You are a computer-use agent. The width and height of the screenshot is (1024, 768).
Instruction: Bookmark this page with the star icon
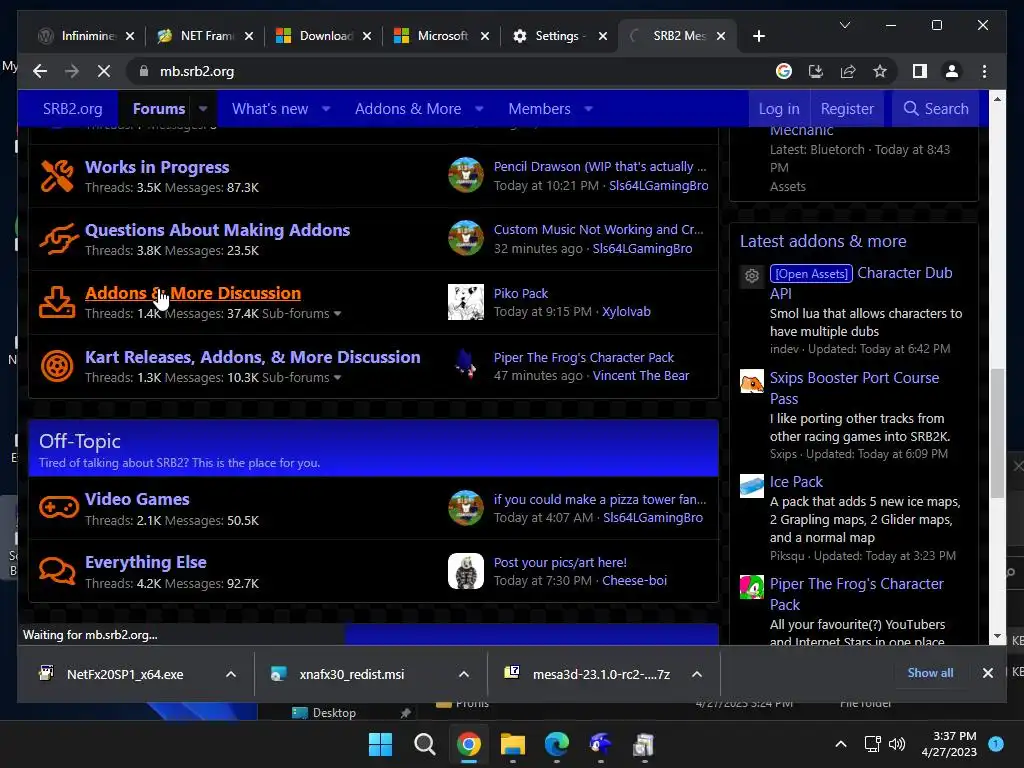880,71
